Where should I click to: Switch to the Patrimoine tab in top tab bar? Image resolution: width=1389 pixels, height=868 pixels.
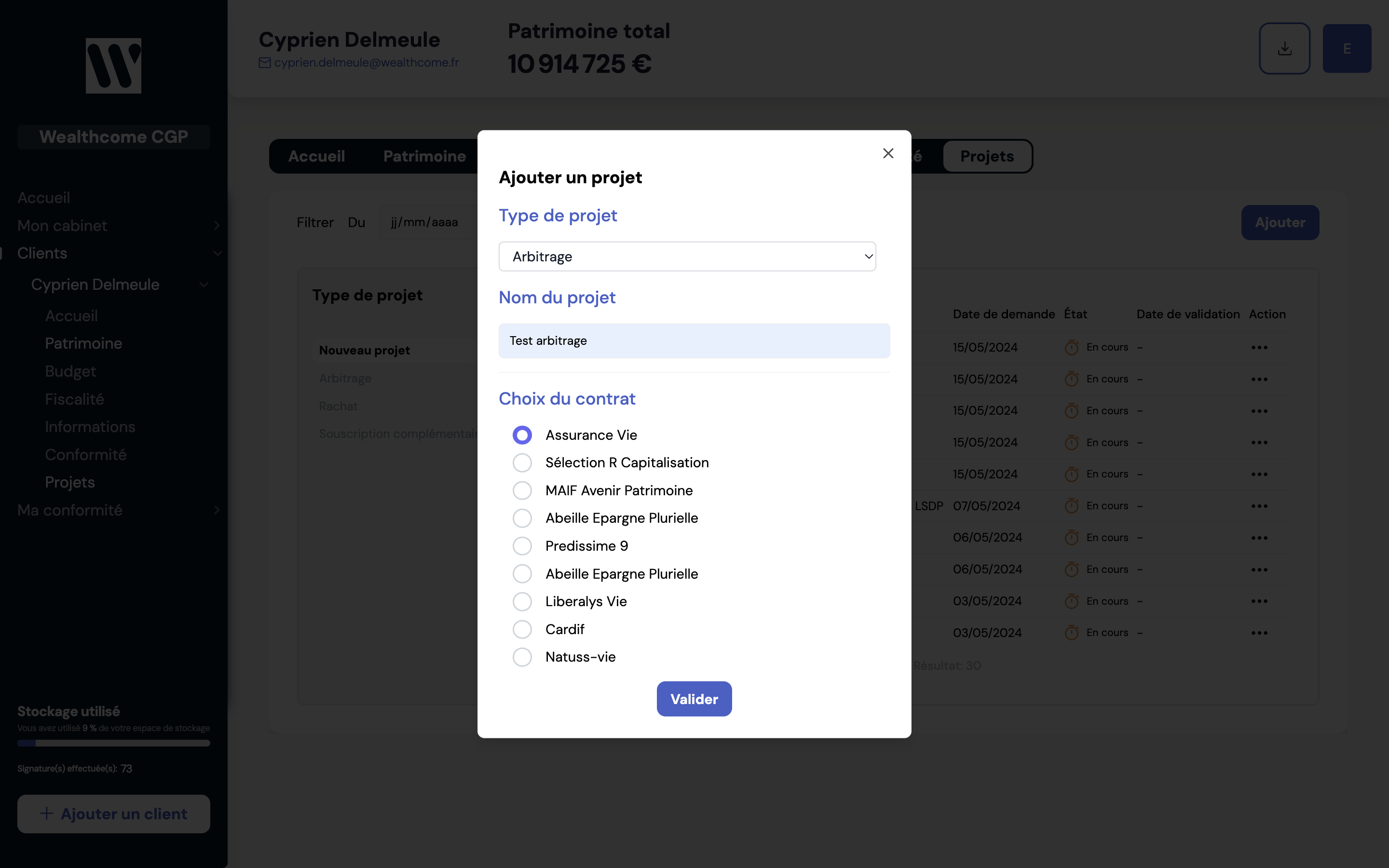tap(424, 156)
